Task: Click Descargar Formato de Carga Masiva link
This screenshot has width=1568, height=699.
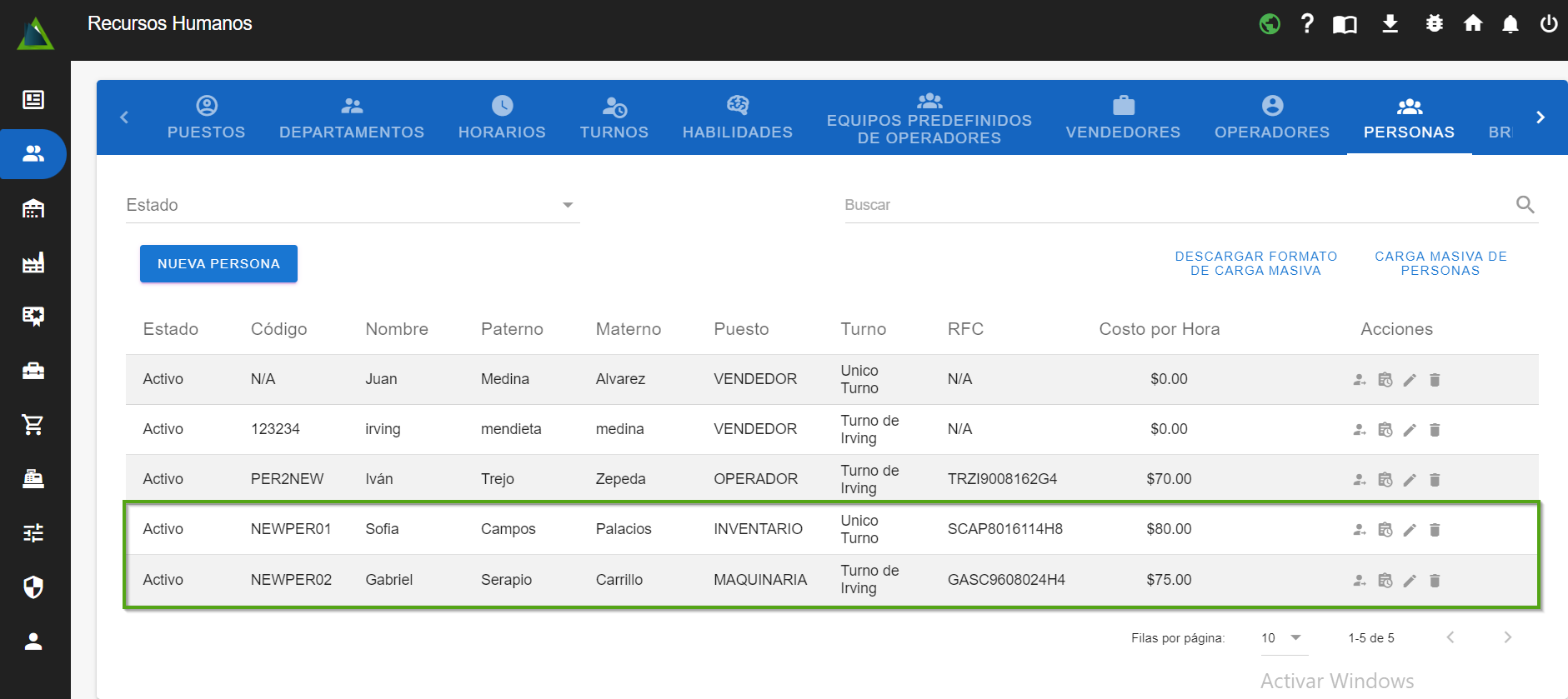Action: [x=1255, y=263]
